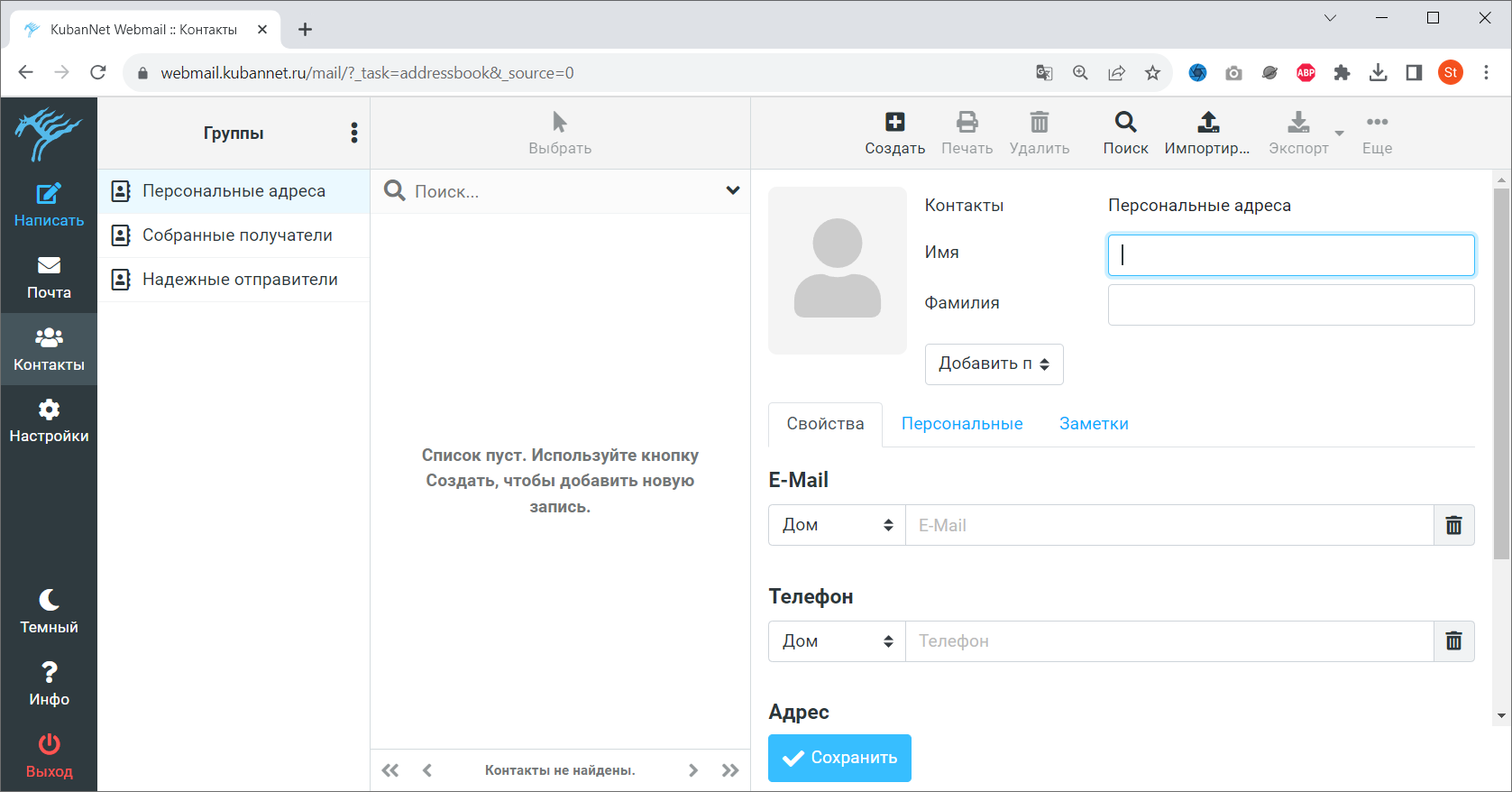1512x792 pixels.
Task: Toggle the browser side panel
Action: [x=1414, y=73]
